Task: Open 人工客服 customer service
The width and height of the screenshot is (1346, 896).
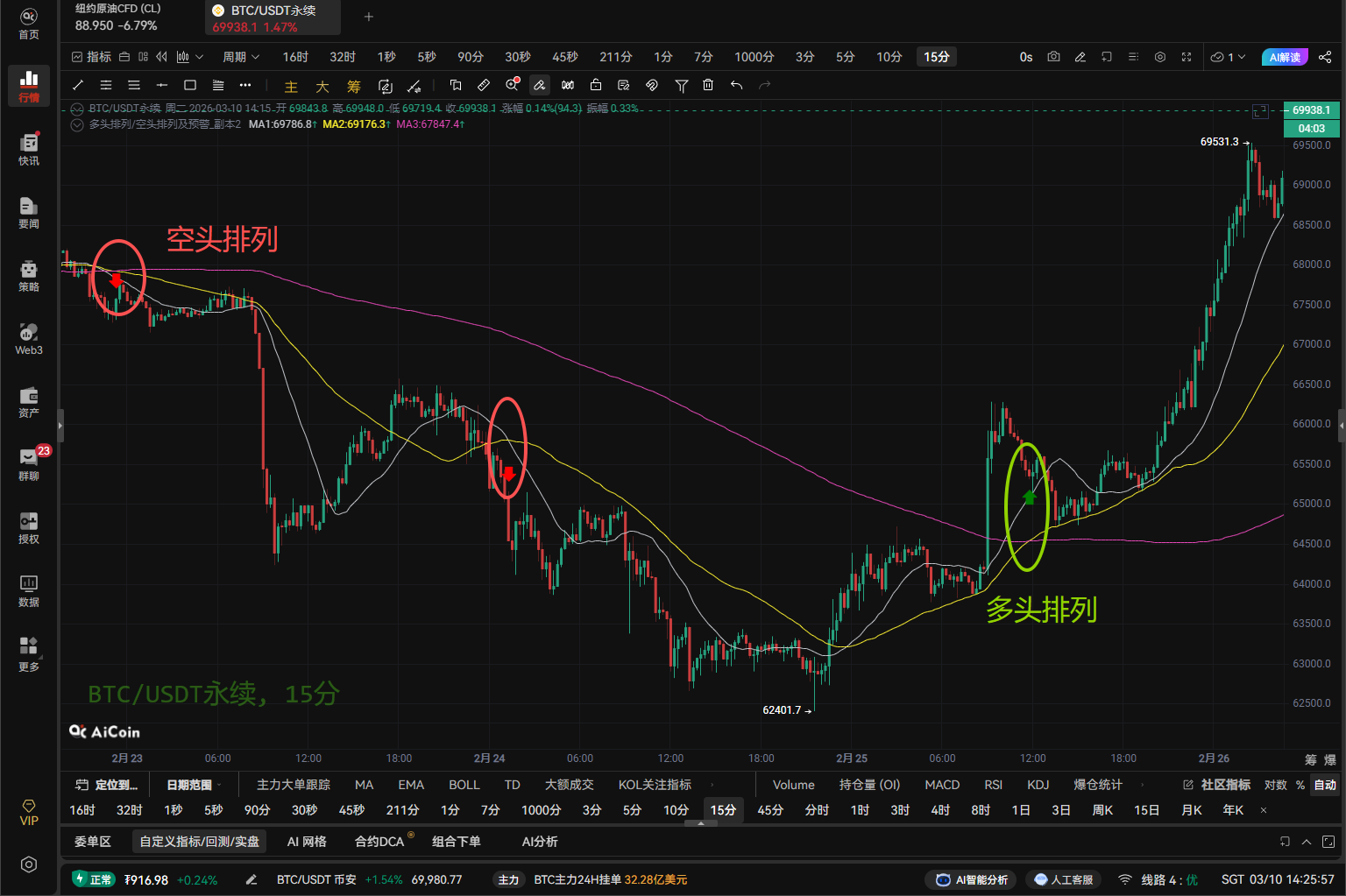Action: click(1064, 879)
